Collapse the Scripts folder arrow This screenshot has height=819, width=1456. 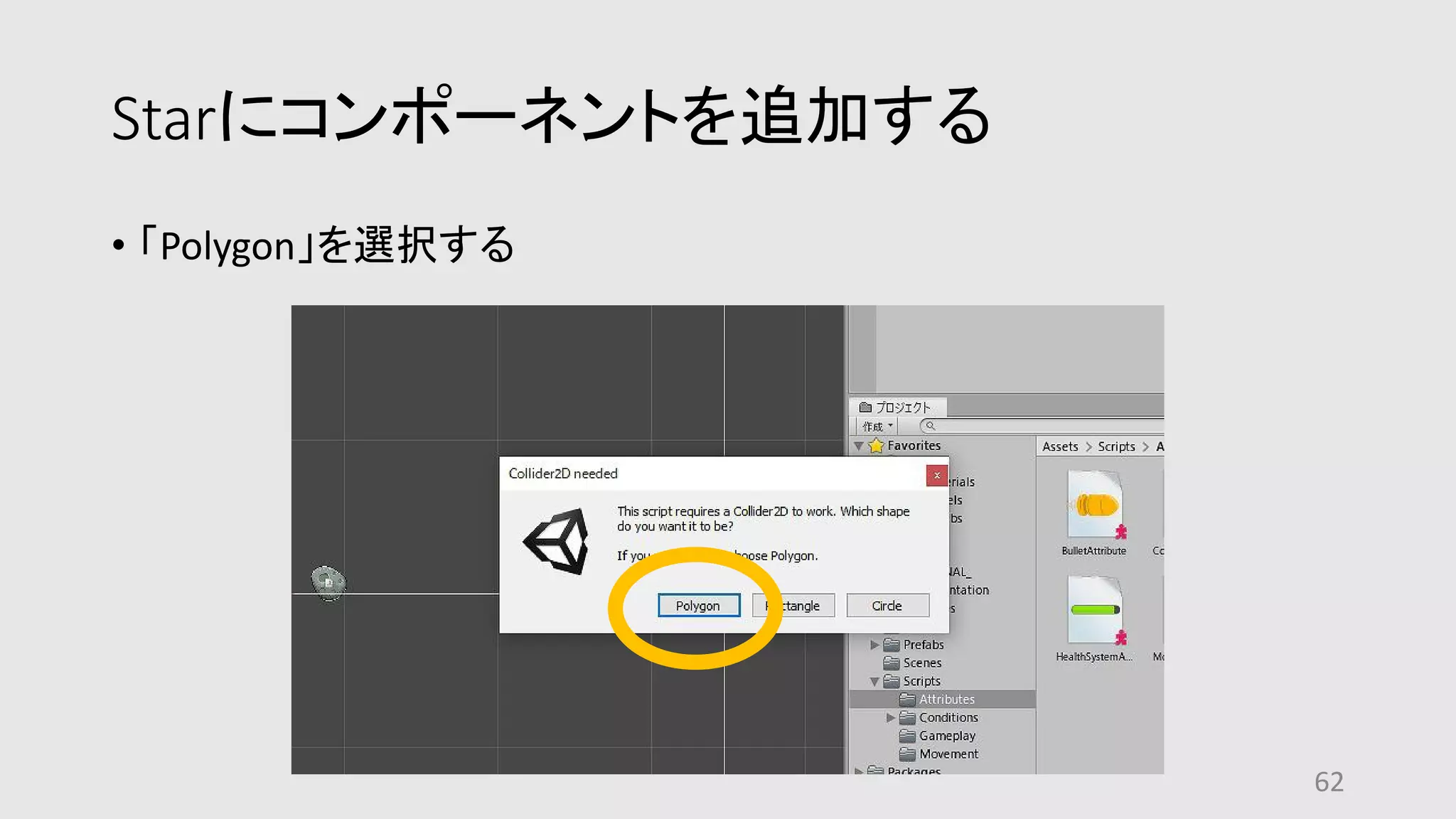tap(875, 682)
